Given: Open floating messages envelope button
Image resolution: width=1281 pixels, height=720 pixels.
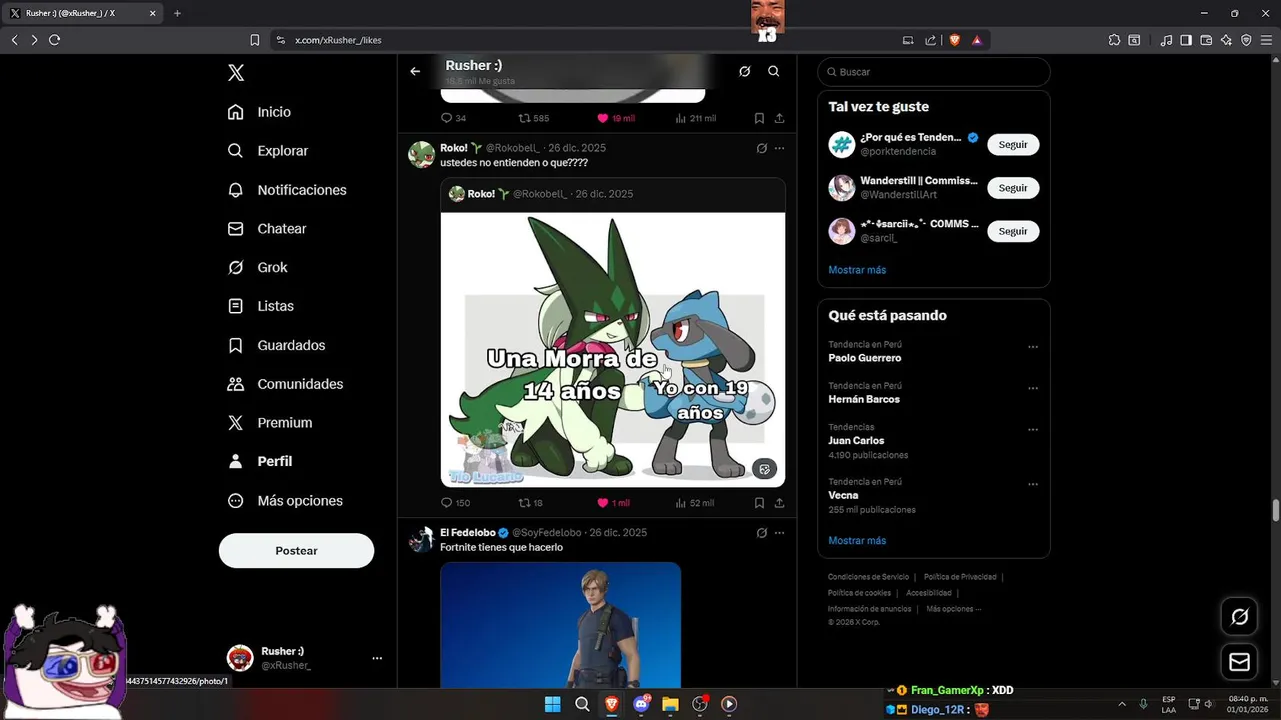Looking at the screenshot, I should coord(1239,662).
